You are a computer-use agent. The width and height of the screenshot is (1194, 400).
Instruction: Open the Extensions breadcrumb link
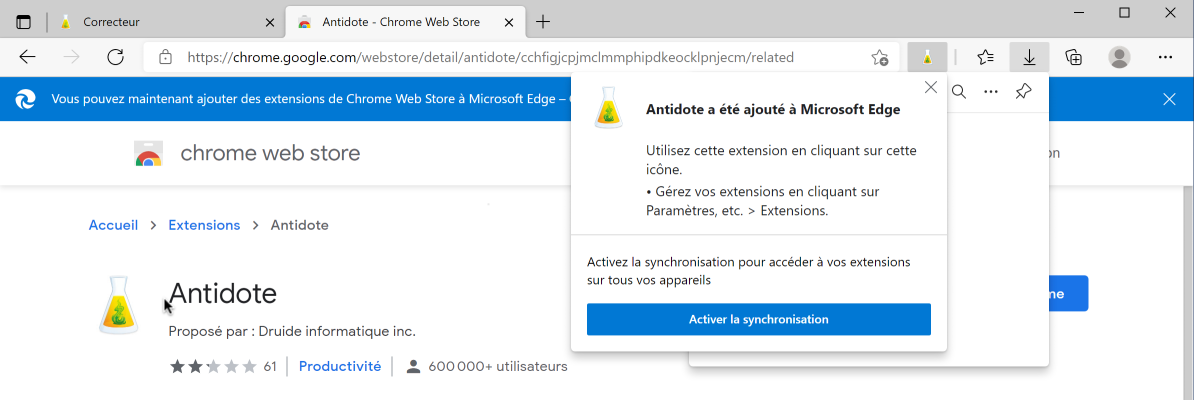pos(204,225)
